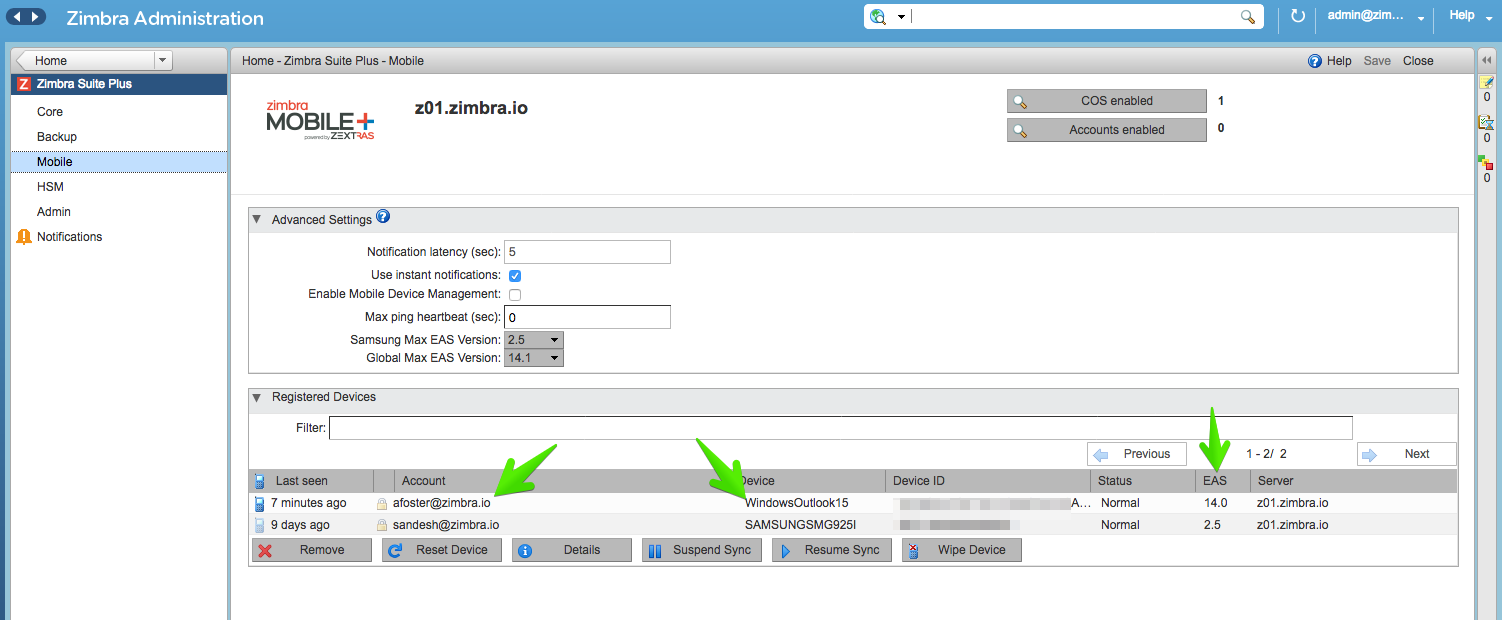Image resolution: width=1502 pixels, height=620 pixels.
Task: Open the Home navigation dropdown arrow
Action: (x=163, y=61)
